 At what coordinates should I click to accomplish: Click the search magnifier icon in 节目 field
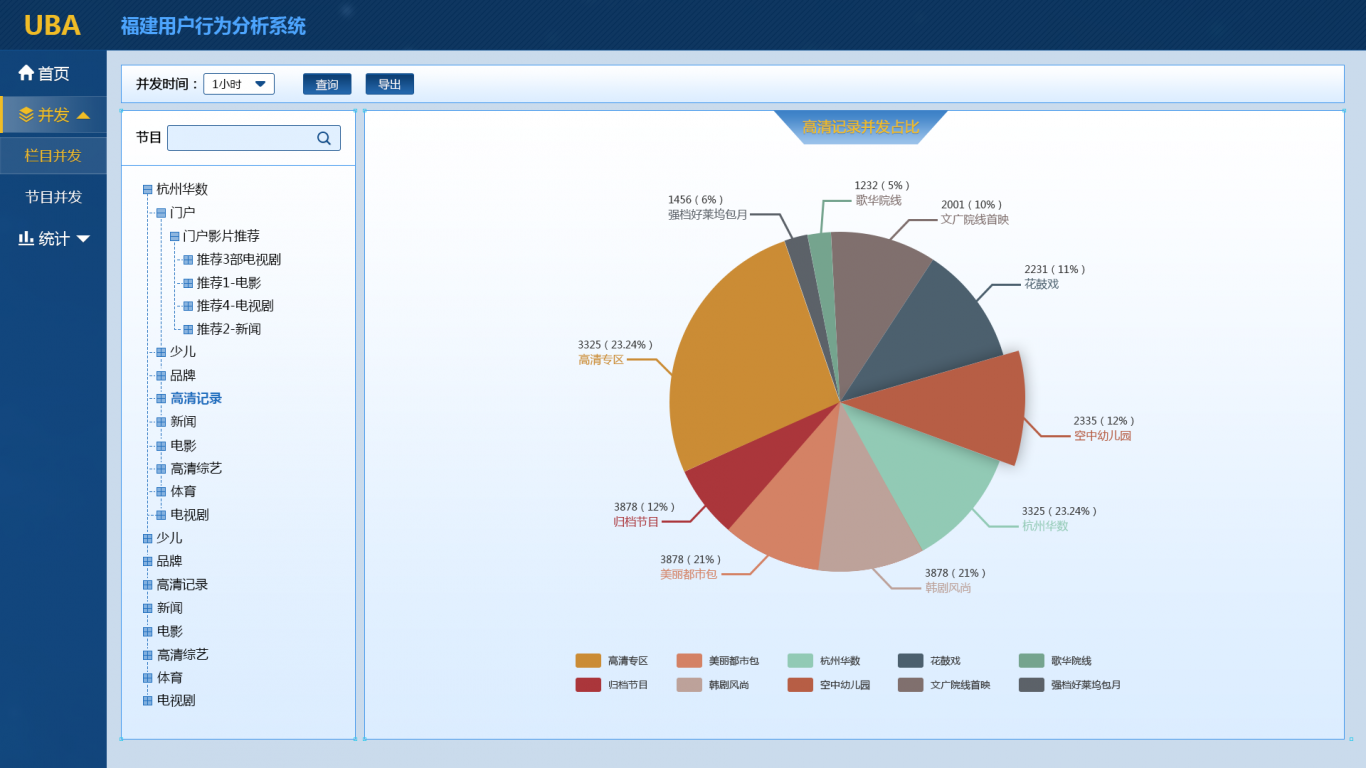click(324, 138)
